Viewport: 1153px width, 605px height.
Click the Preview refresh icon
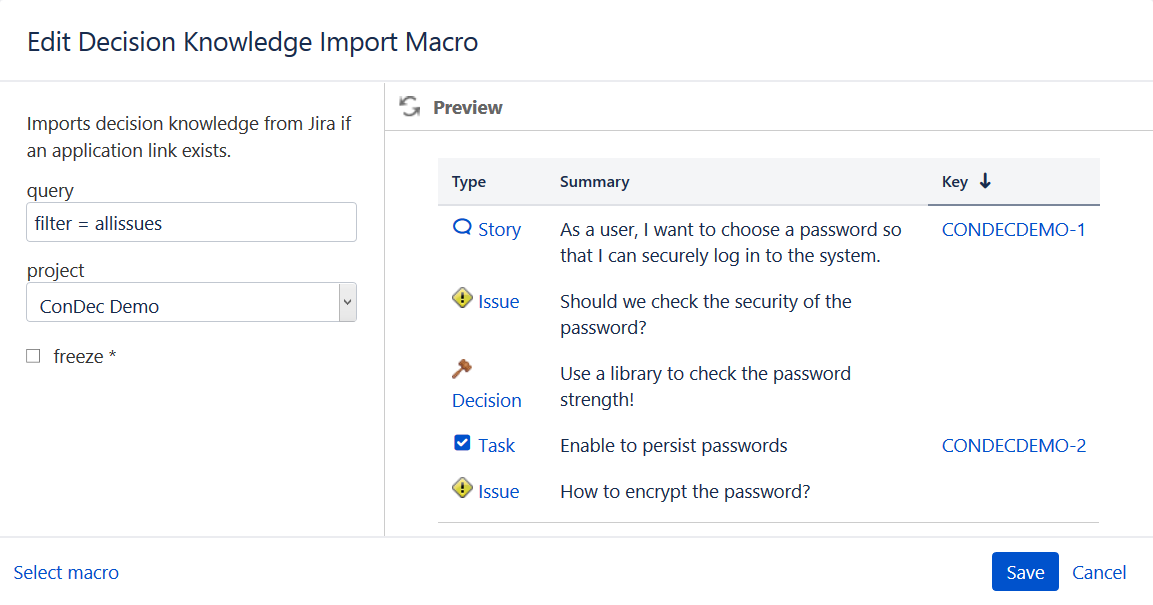[409, 107]
